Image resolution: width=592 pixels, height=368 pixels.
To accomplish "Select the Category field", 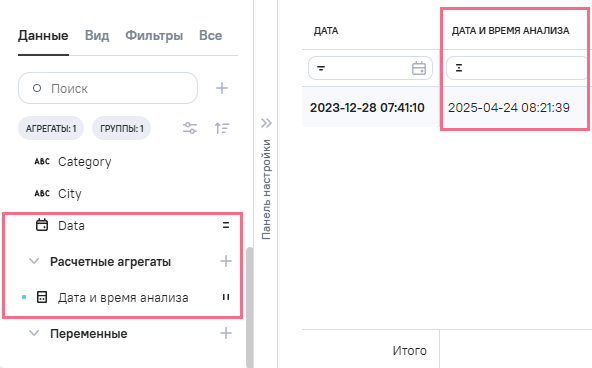I will 85,162.
